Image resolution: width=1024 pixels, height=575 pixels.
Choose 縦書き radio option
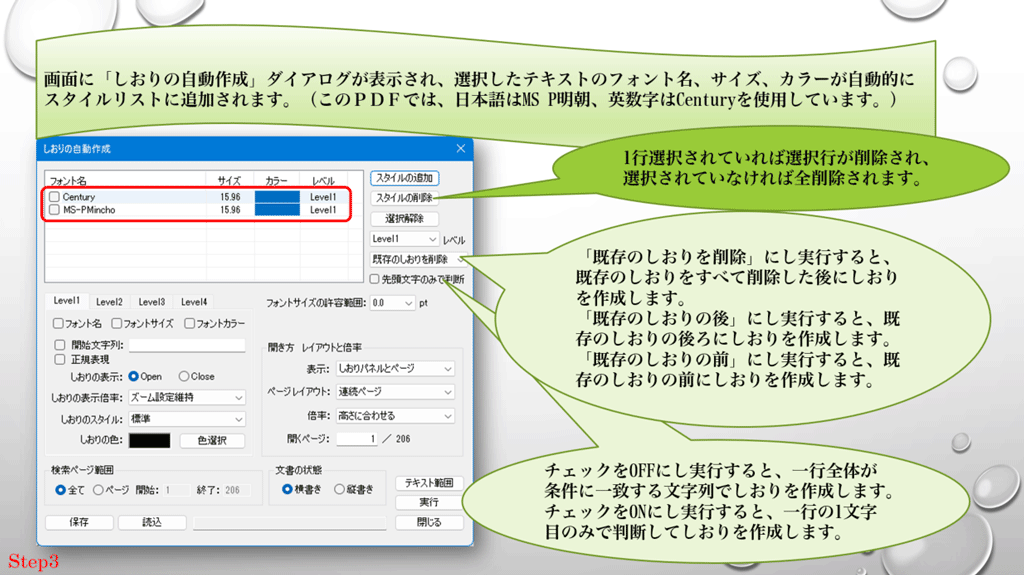[340, 489]
